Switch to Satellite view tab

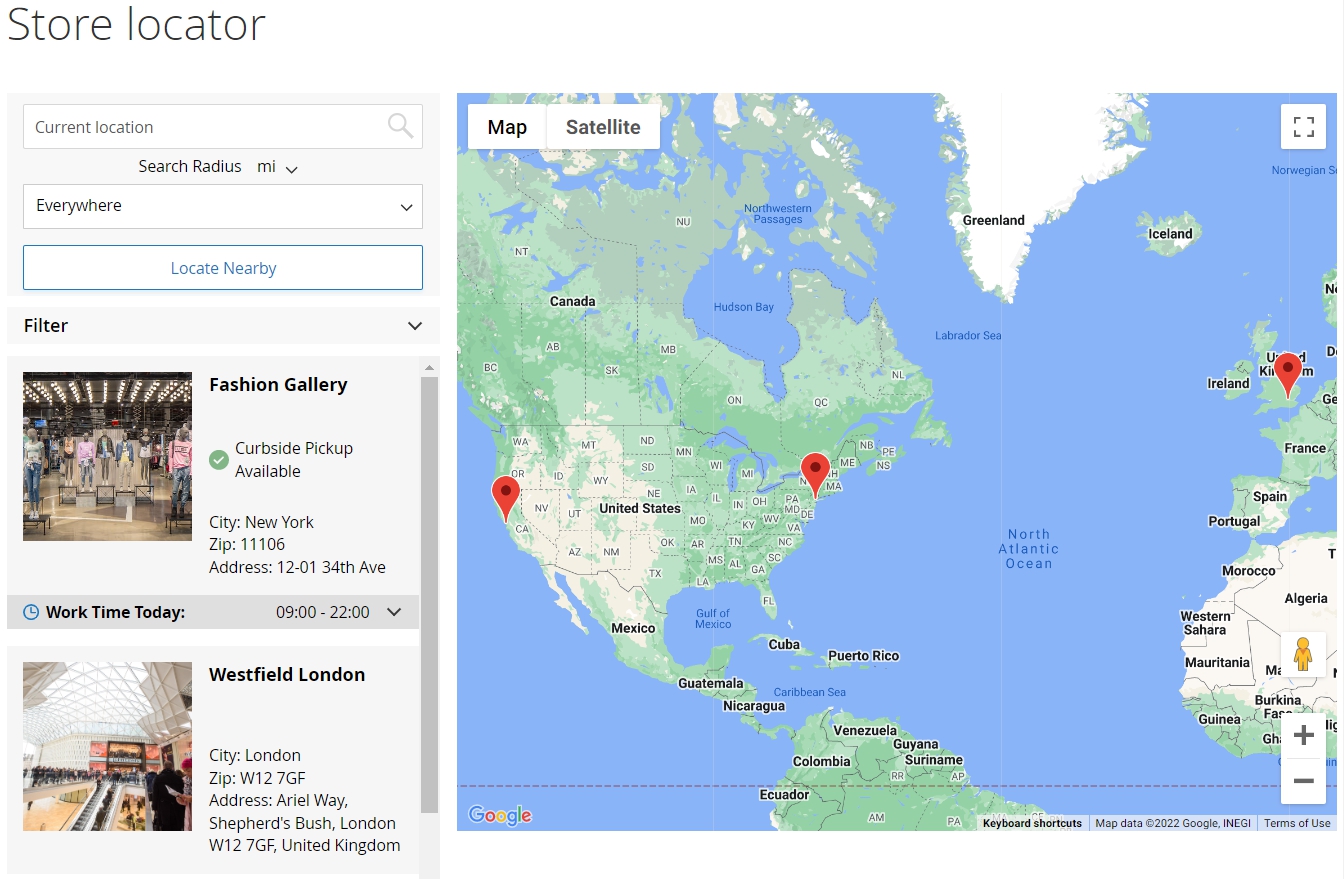[x=603, y=127]
